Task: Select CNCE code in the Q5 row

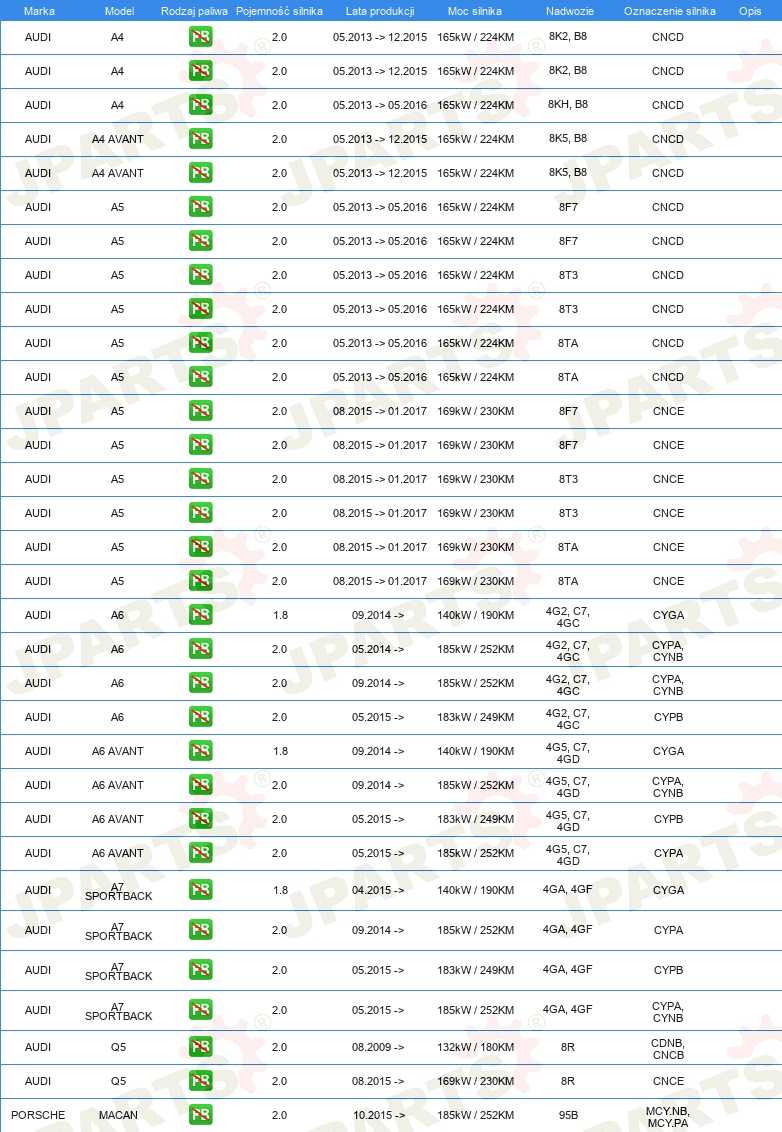Action: click(x=669, y=1081)
